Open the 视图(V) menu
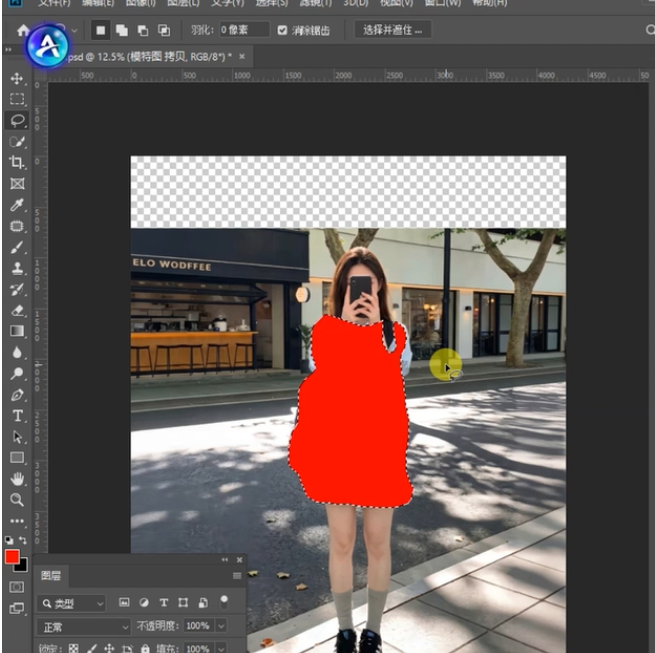The width and height of the screenshot is (655, 653). 396,3
